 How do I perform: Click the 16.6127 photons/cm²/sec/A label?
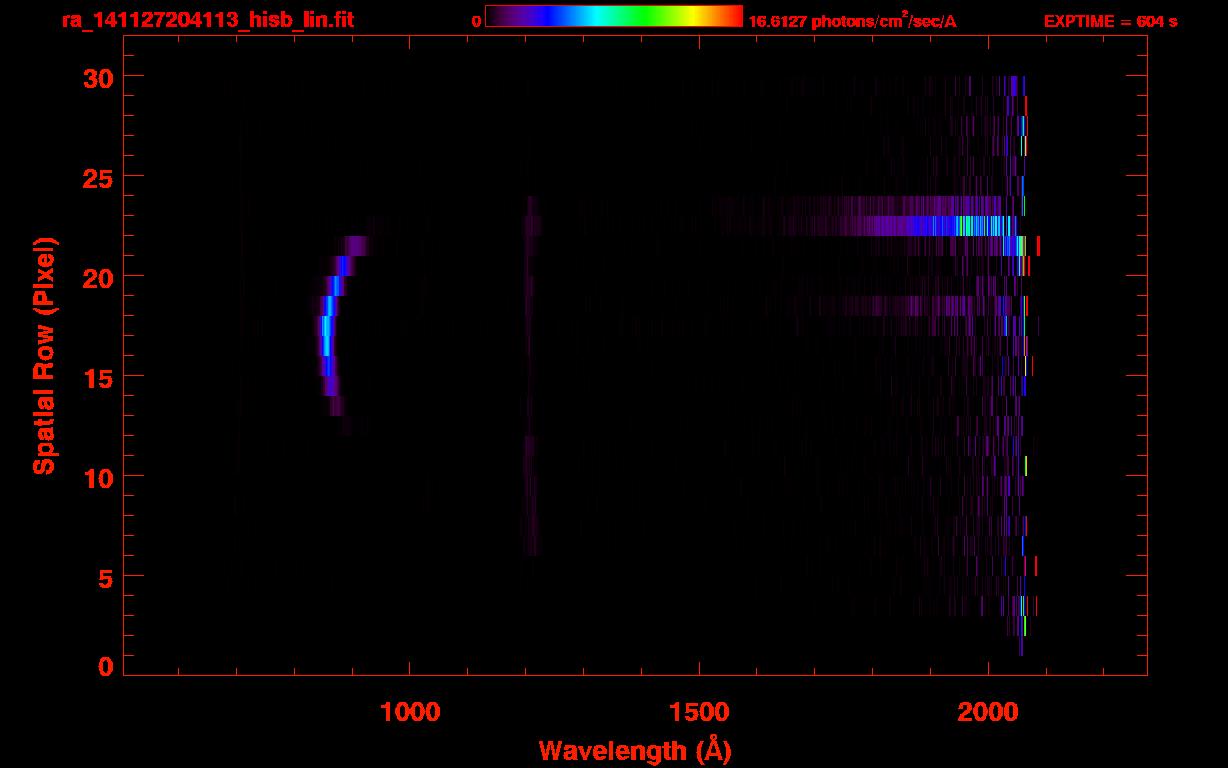(x=852, y=20)
